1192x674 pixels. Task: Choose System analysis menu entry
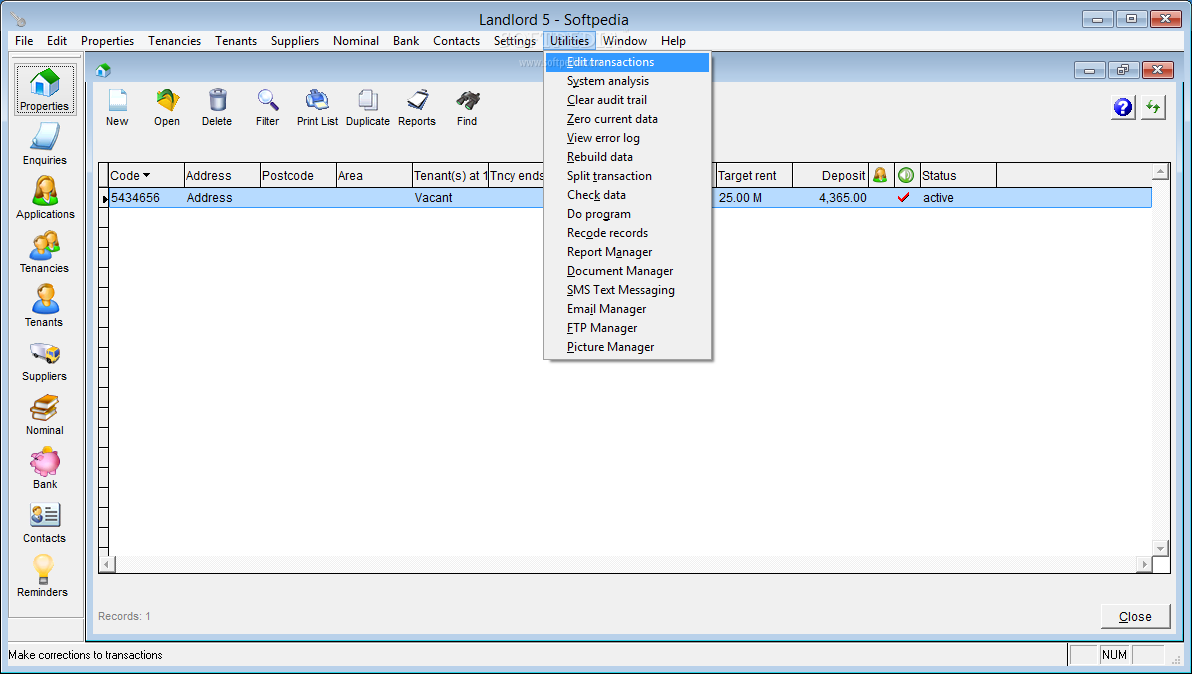[x=627, y=81]
